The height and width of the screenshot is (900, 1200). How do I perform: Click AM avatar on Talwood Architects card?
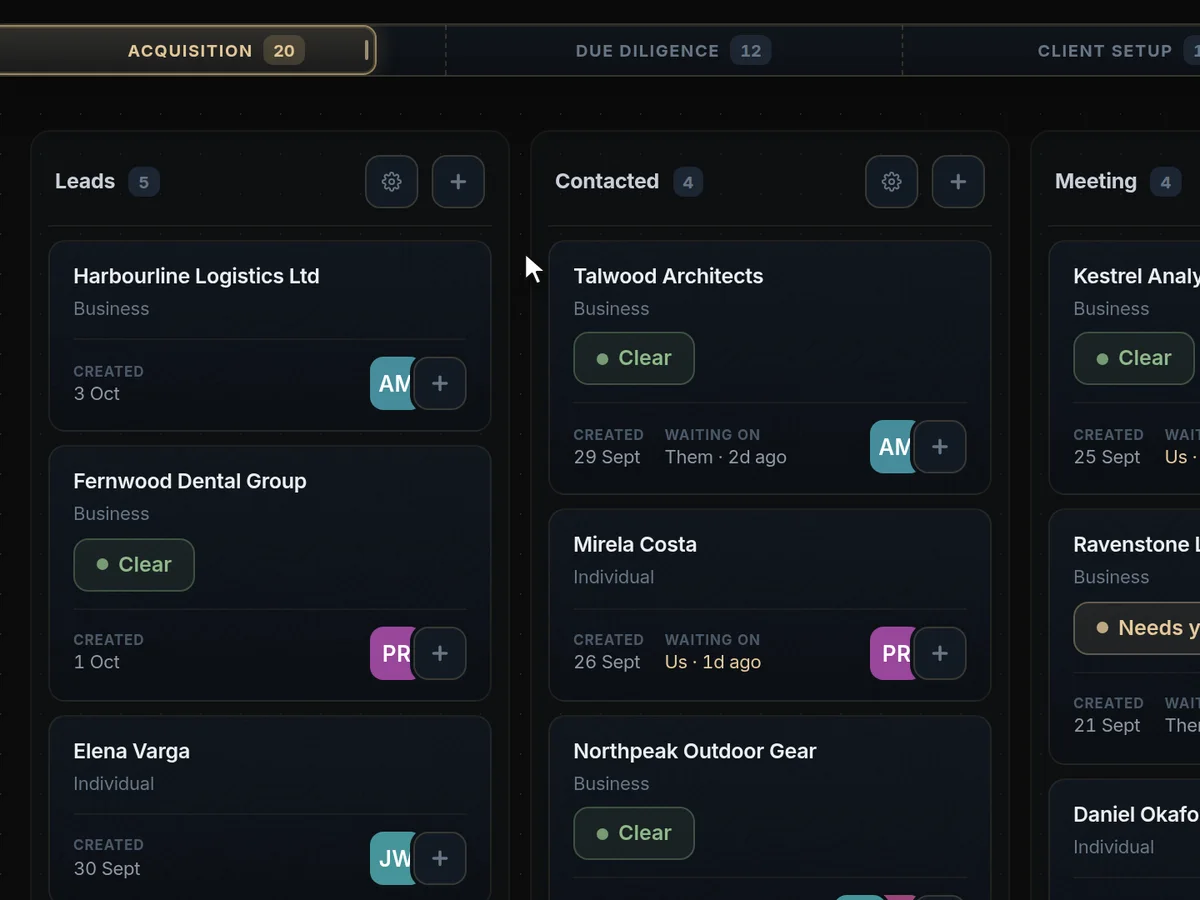pos(892,446)
